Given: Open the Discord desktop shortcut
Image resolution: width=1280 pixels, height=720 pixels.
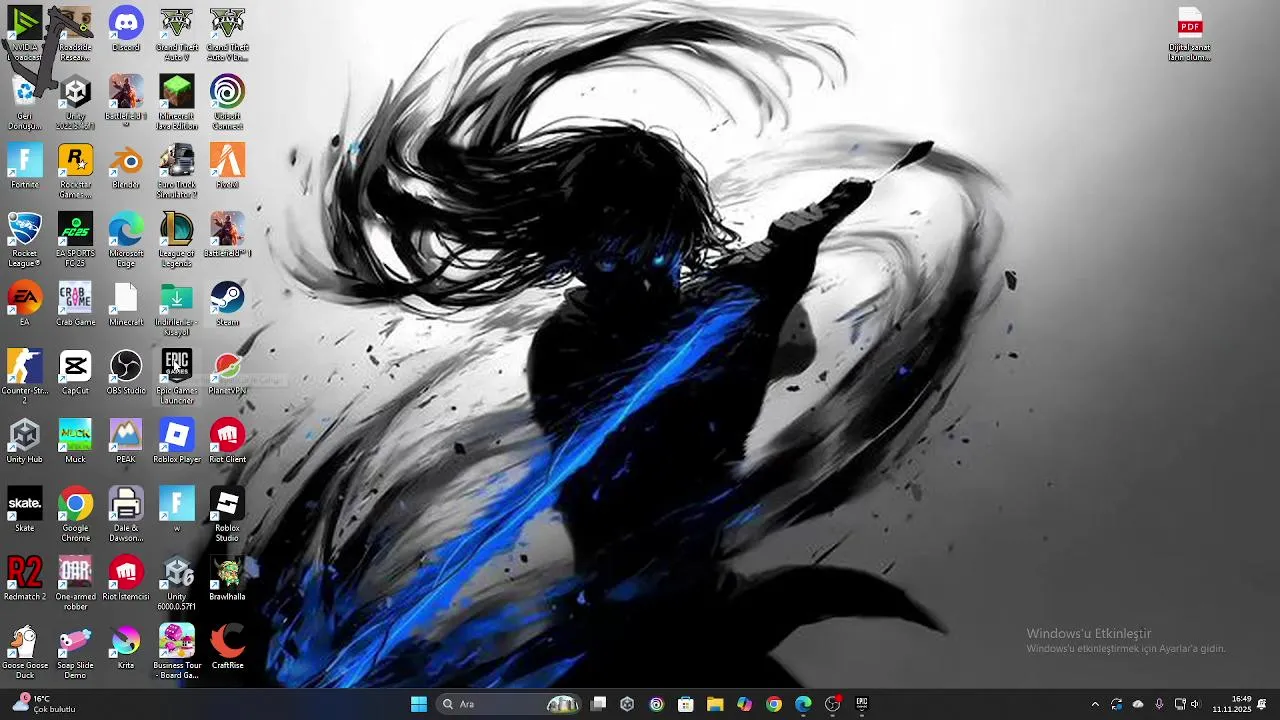Looking at the screenshot, I should (126, 30).
